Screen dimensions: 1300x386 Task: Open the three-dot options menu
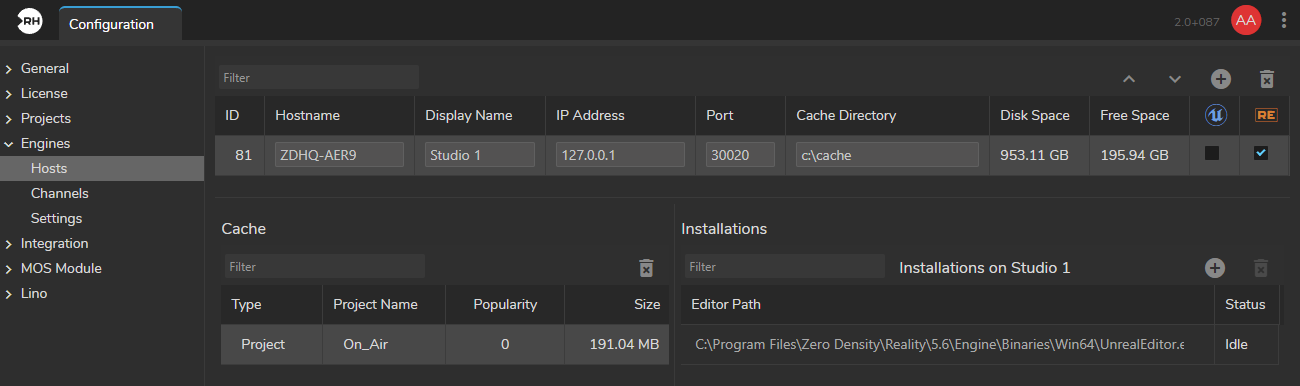1284,20
